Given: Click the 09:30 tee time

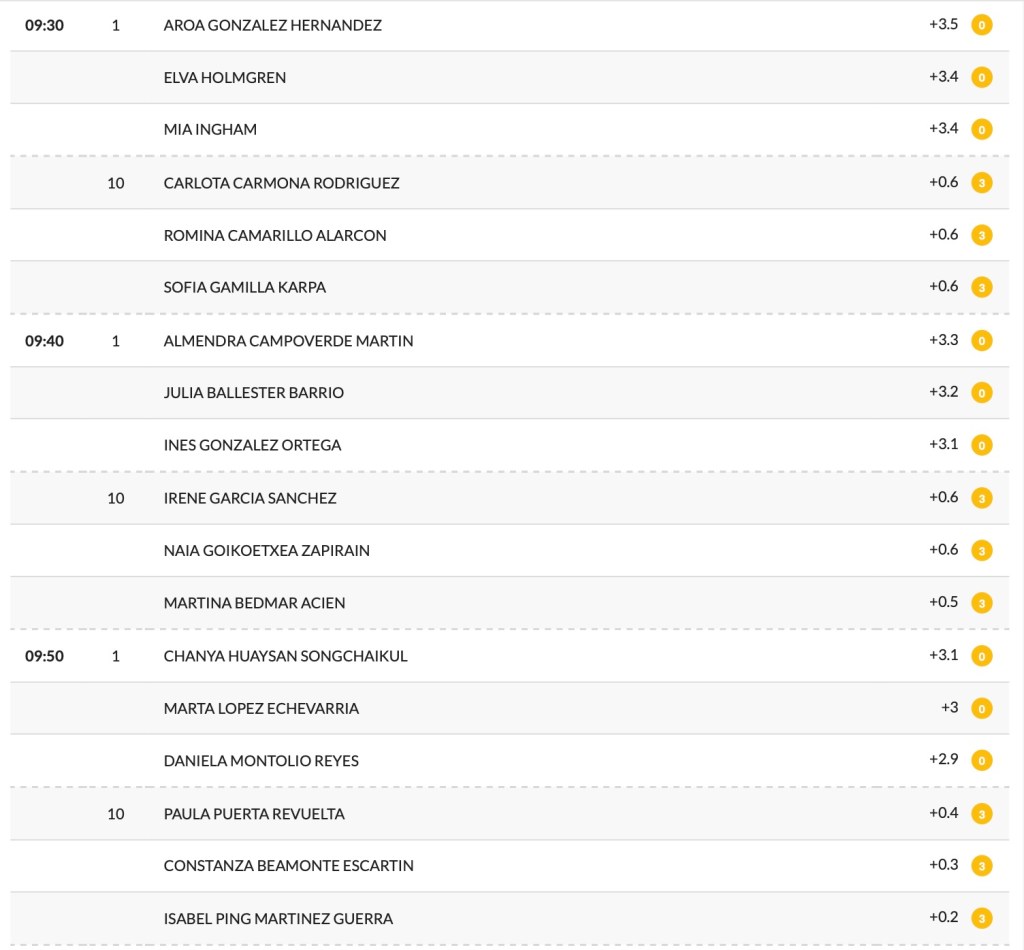Looking at the screenshot, I should pos(44,25).
